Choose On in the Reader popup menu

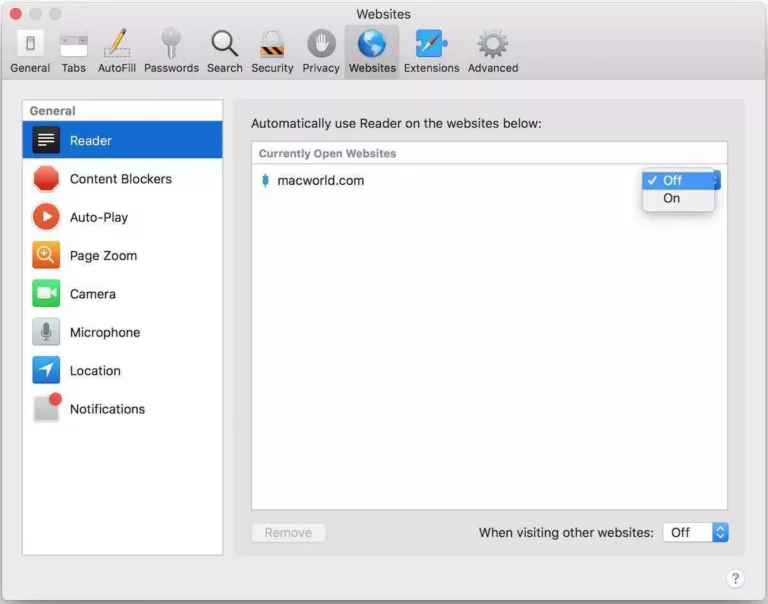point(673,199)
